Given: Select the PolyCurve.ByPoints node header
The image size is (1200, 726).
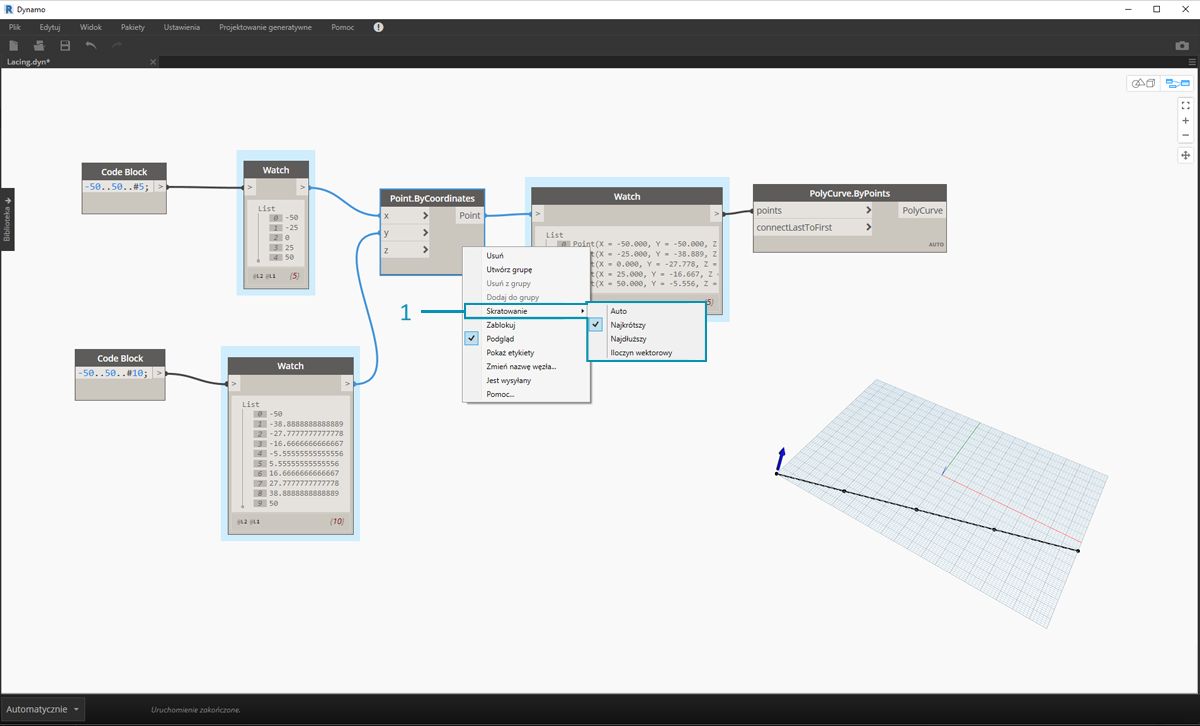Looking at the screenshot, I should (849, 192).
